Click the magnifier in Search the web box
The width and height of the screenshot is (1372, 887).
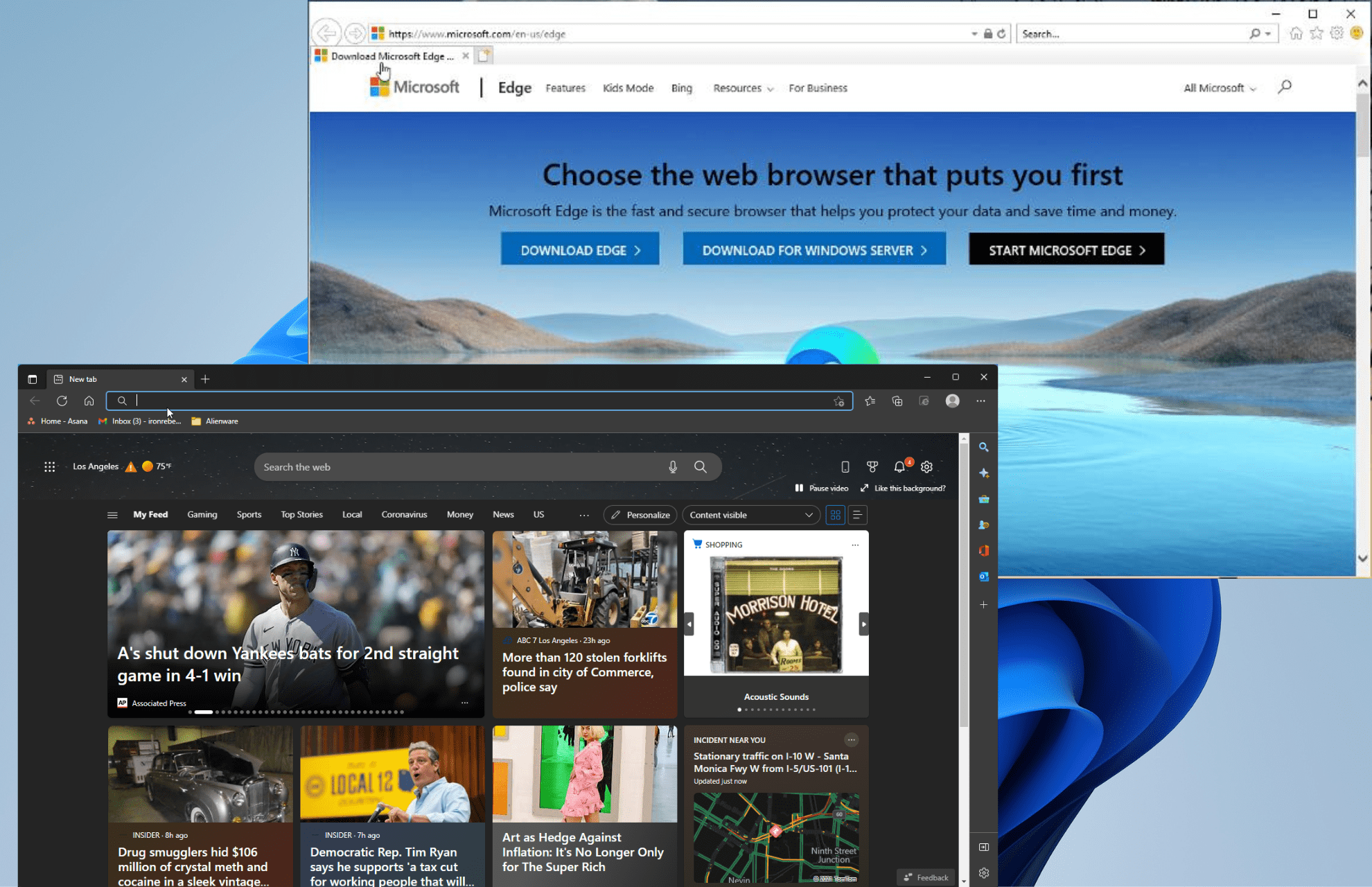point(701,467)
